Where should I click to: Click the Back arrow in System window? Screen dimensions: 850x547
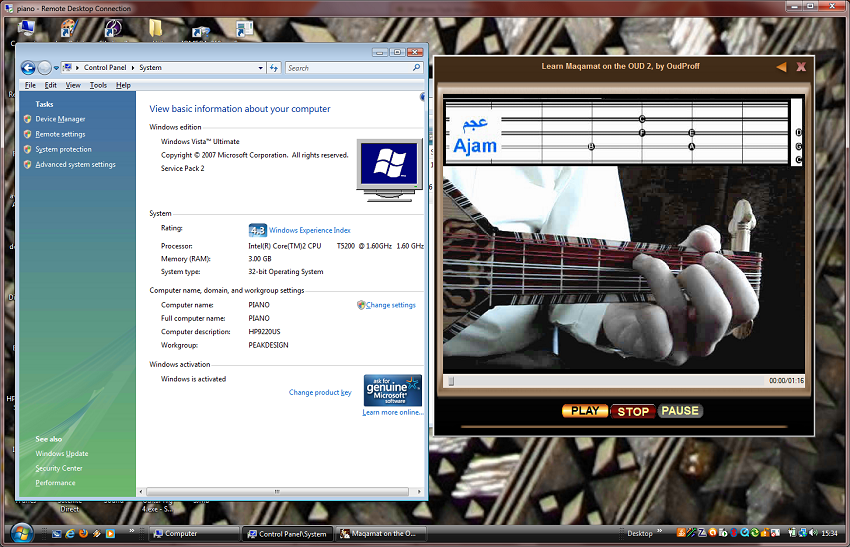[x=28, y=68]
